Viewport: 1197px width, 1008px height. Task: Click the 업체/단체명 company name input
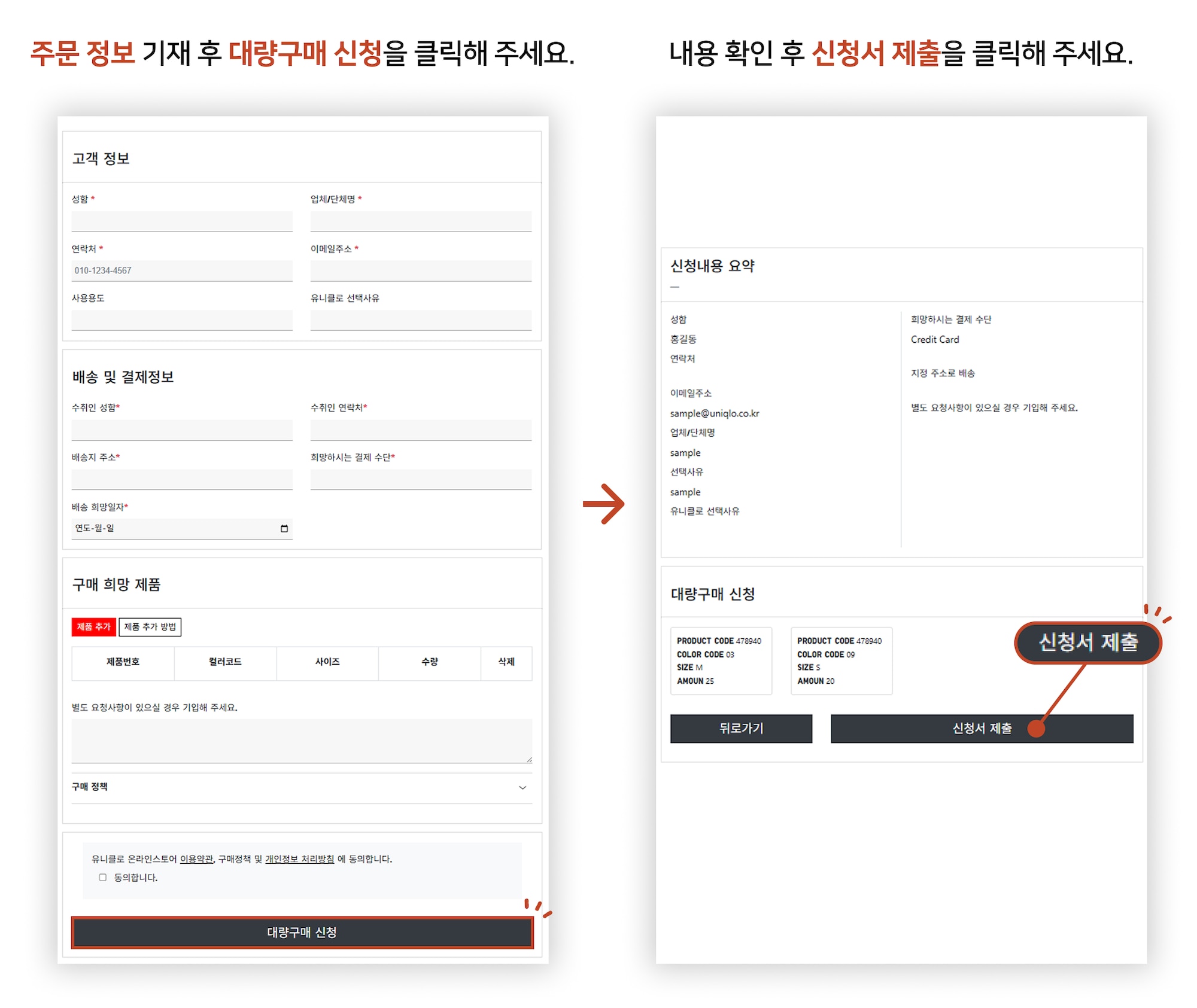click(420, 221)
